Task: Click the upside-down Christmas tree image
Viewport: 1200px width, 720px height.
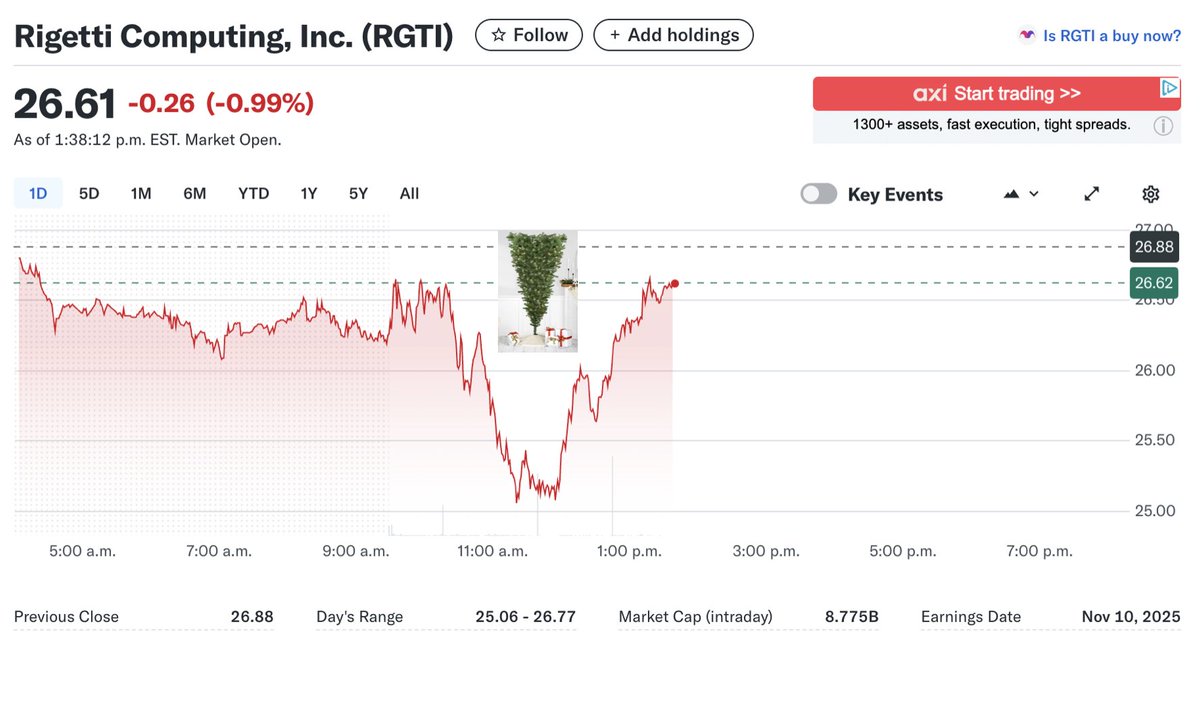Action: coord(538,291)
